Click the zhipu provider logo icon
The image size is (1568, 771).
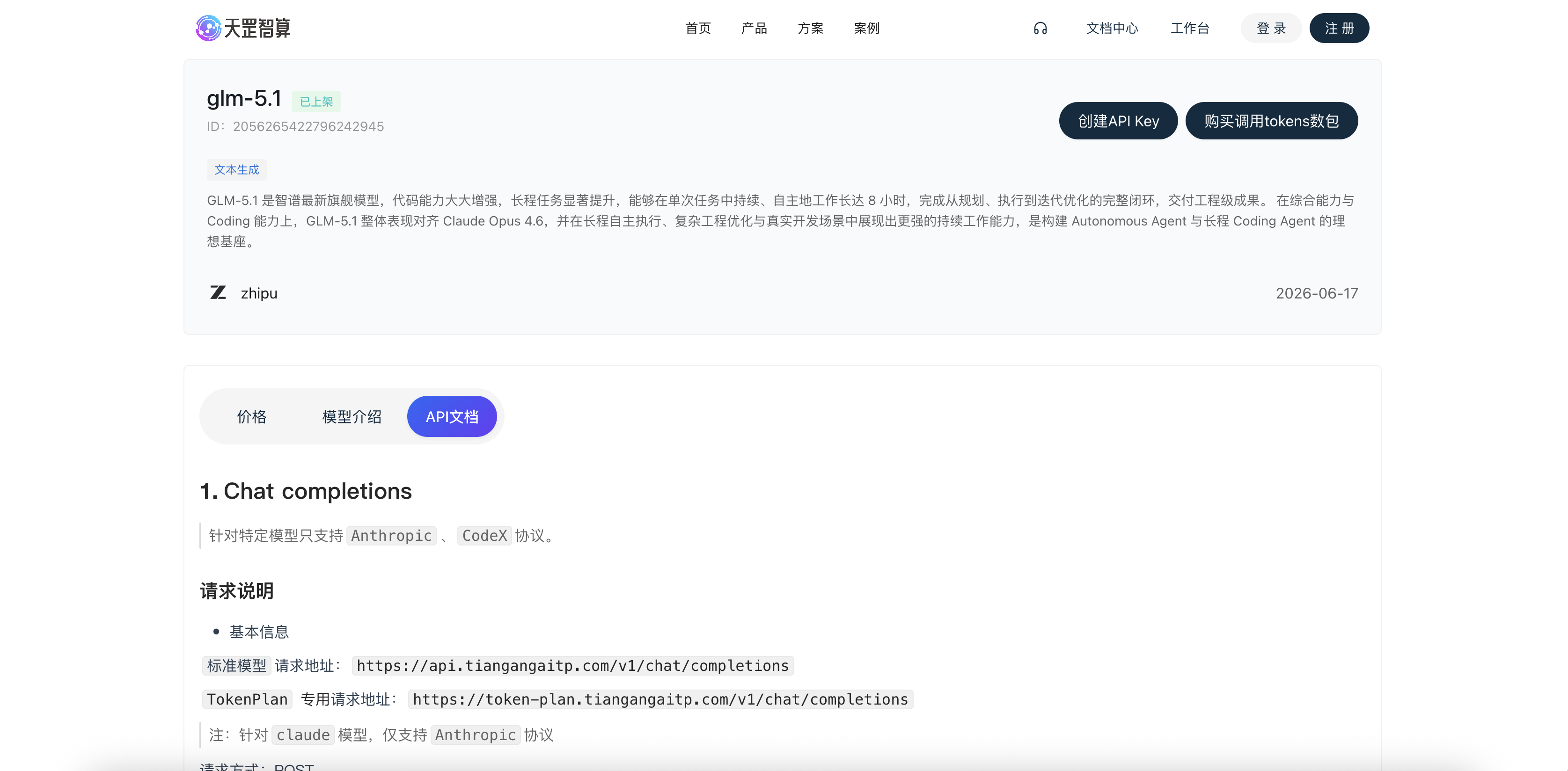pos(218,293)
